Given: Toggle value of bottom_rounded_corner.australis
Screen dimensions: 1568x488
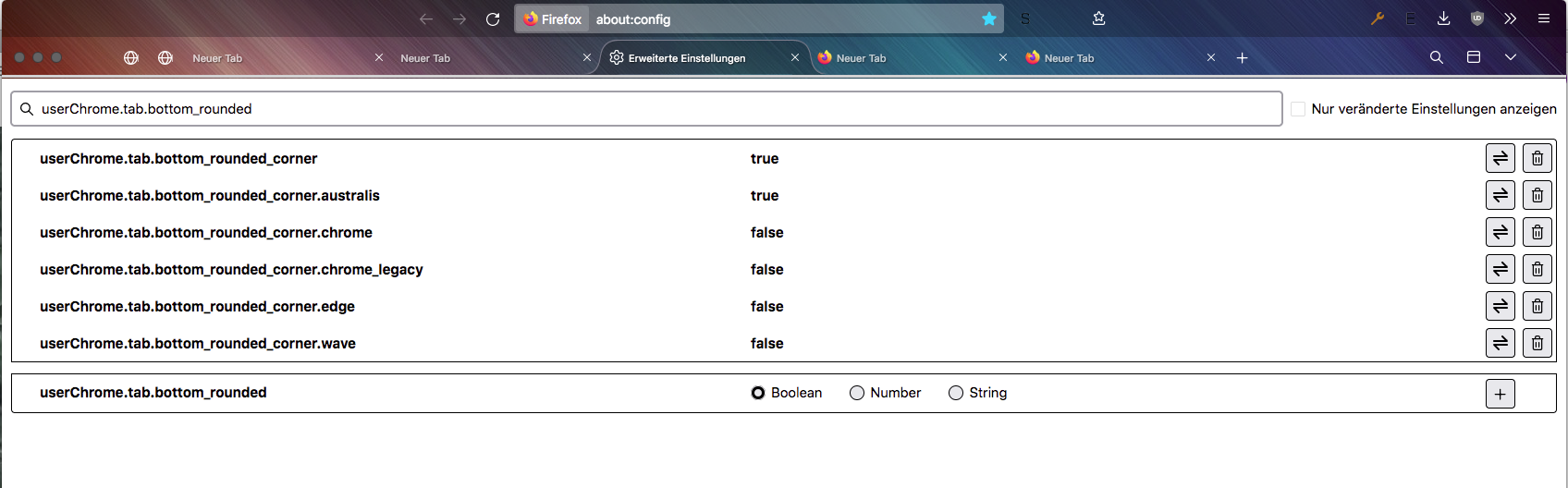Looking at the screenshot, I should pyautogui.click(x=1501, y=195).
